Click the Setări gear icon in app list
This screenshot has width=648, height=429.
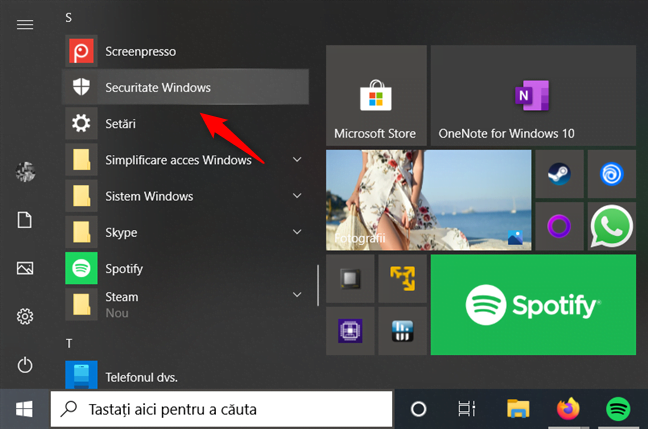(x=81, y=123)
